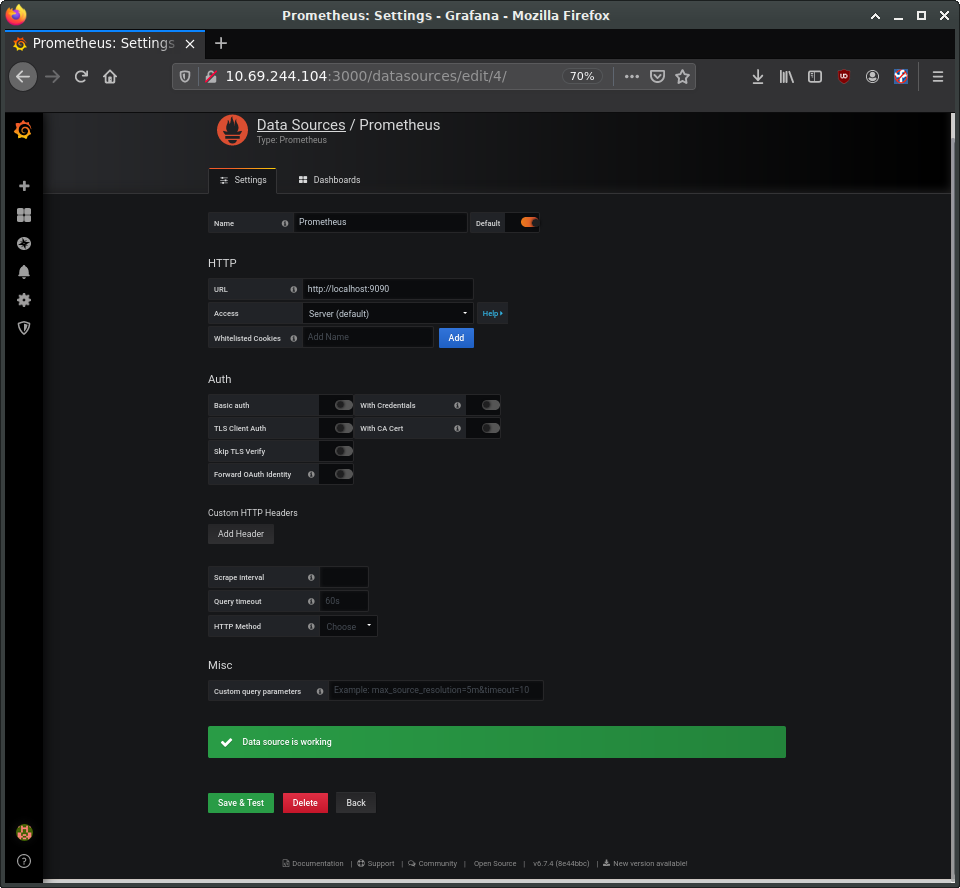The height and width of the screenshot is (888, 960).
Task: Open the Community footer link
Action: click(433, 864)
